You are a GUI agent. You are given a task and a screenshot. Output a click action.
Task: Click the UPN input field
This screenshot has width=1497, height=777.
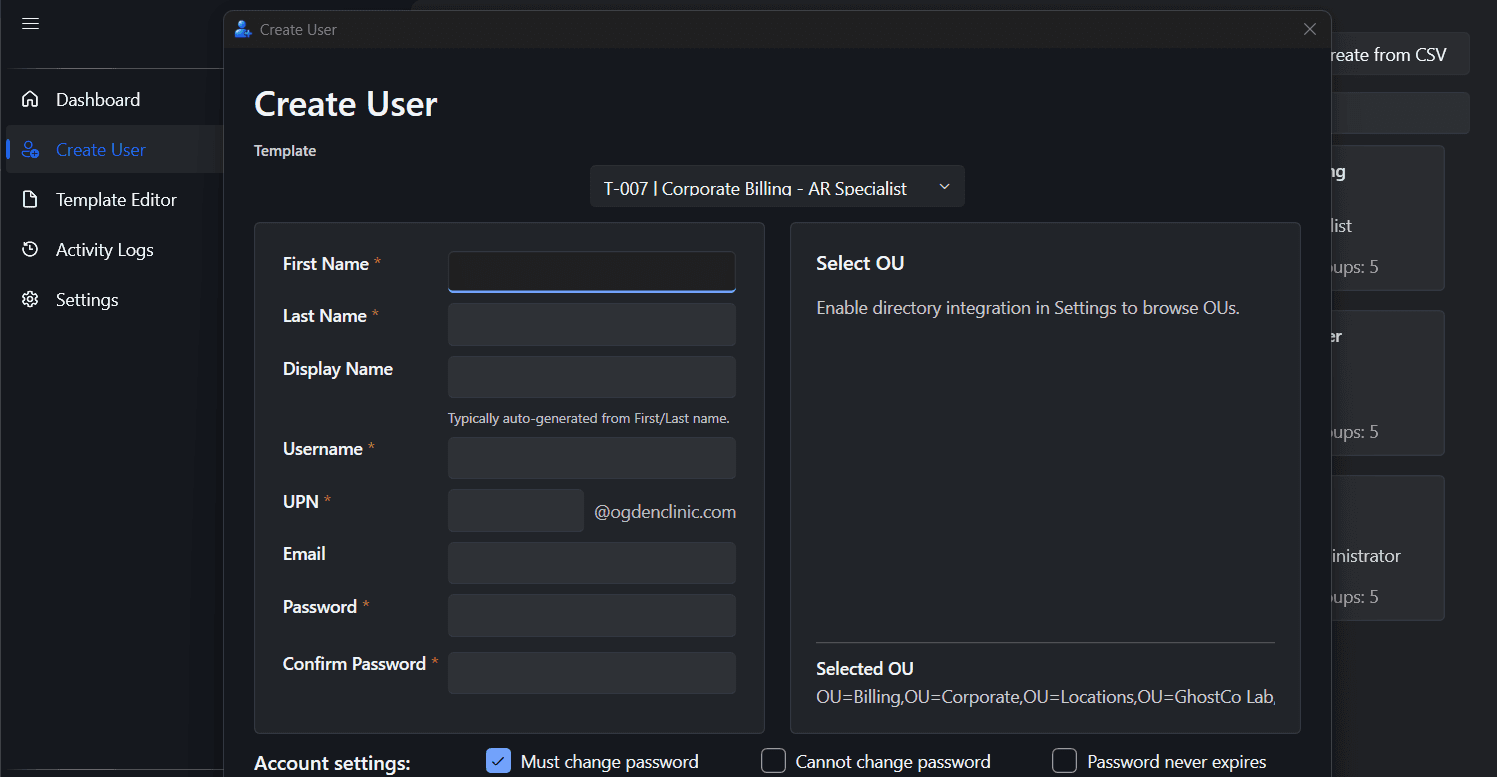(x=516, y=510)
